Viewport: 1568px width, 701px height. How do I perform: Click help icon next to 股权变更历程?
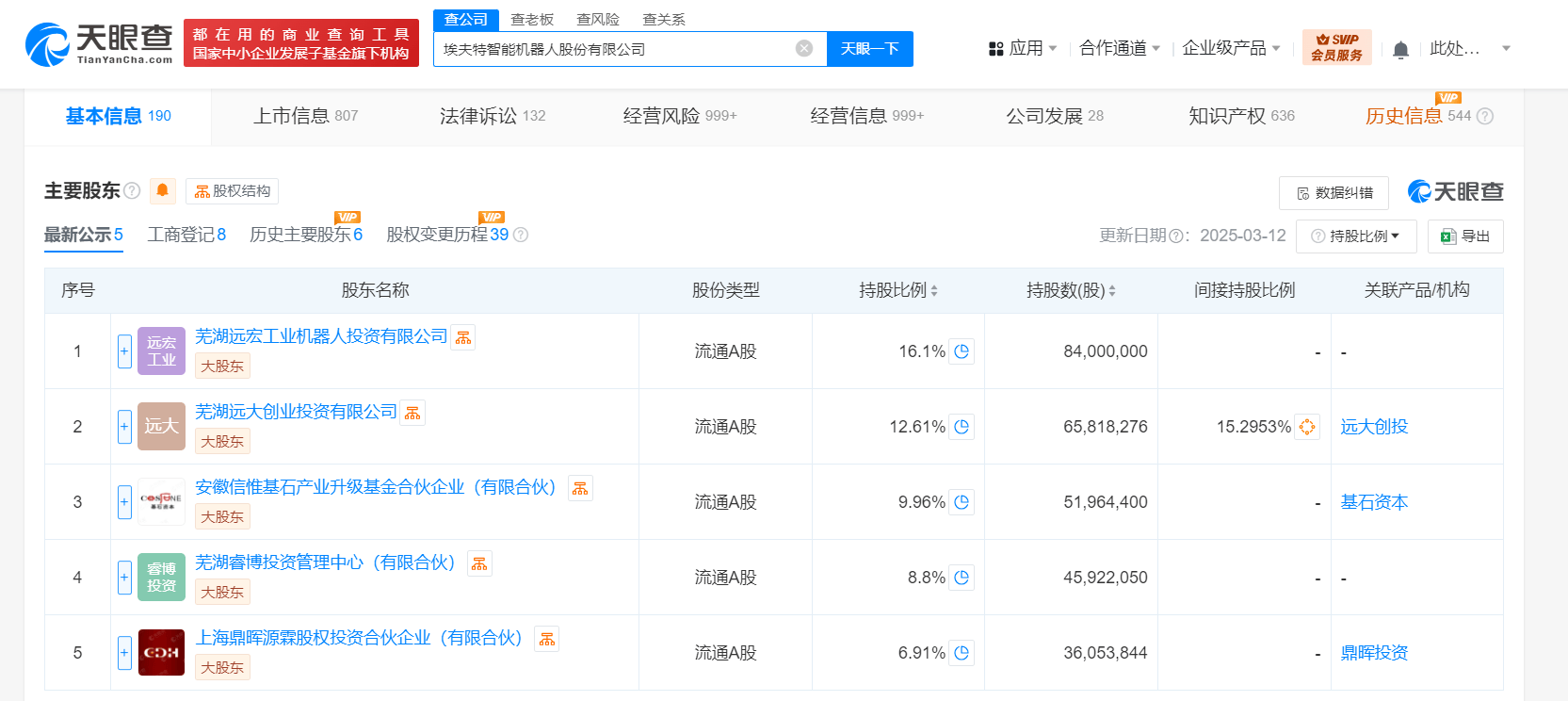521,235
